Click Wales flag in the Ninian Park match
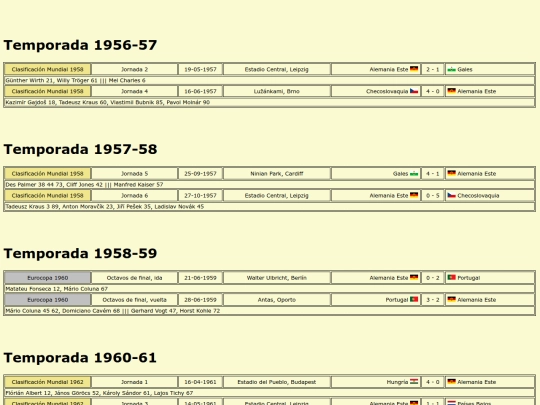The image size is (540, 405). point(414,173)
